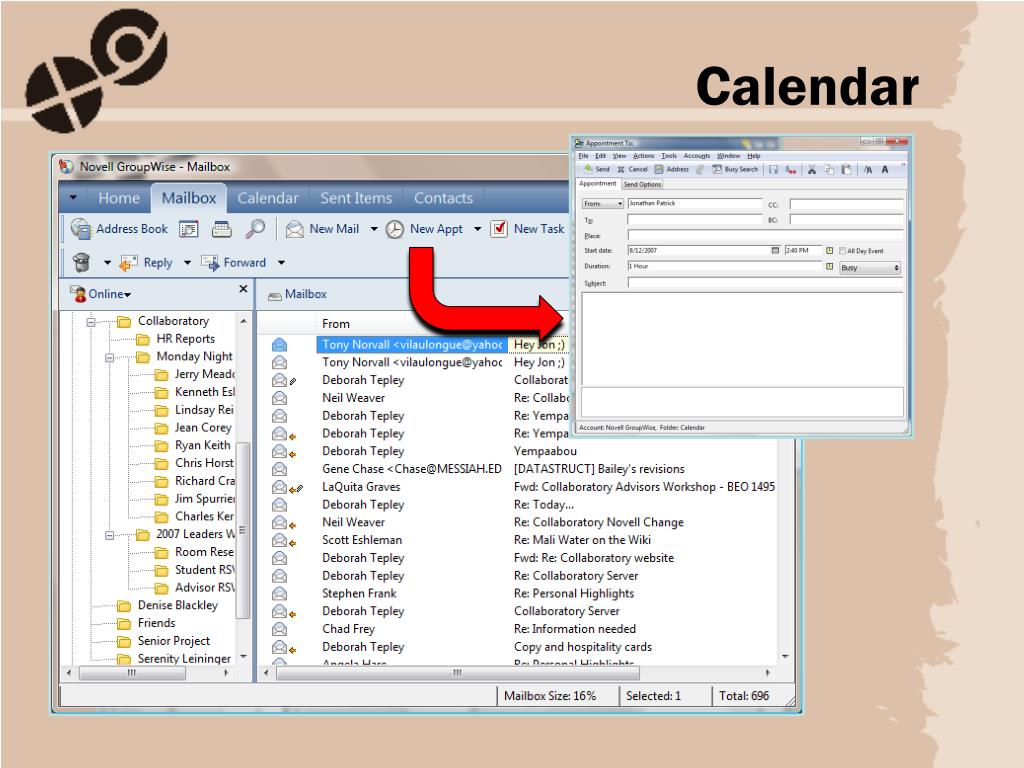Image resolution: width=1024 pixels, height=768 pixels.
Task: Click the folder tree vertical scrollbar
Action: (x=242, y=530)
